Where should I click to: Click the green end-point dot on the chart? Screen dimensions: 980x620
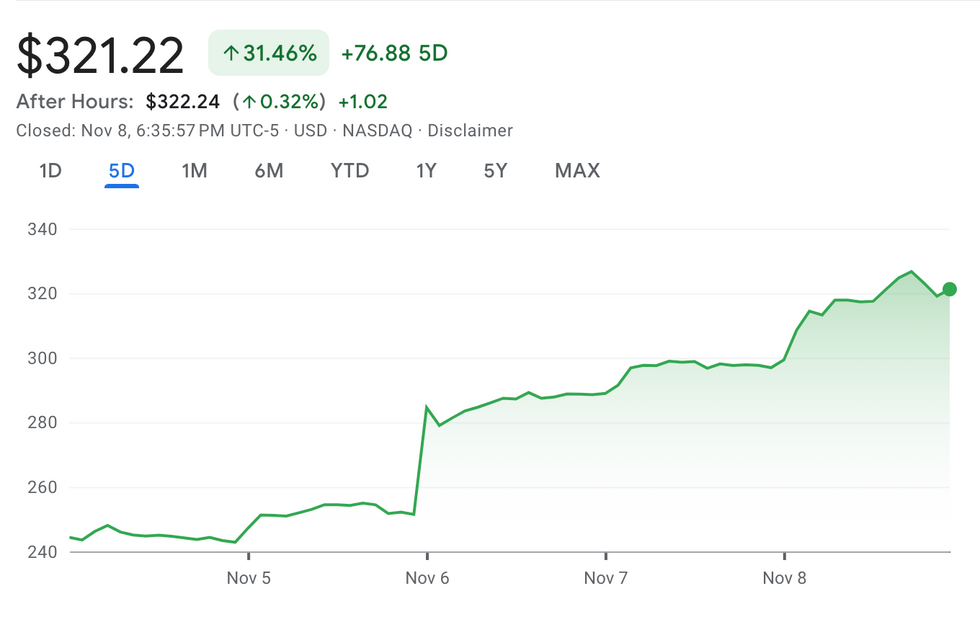[x=949, y=290]
